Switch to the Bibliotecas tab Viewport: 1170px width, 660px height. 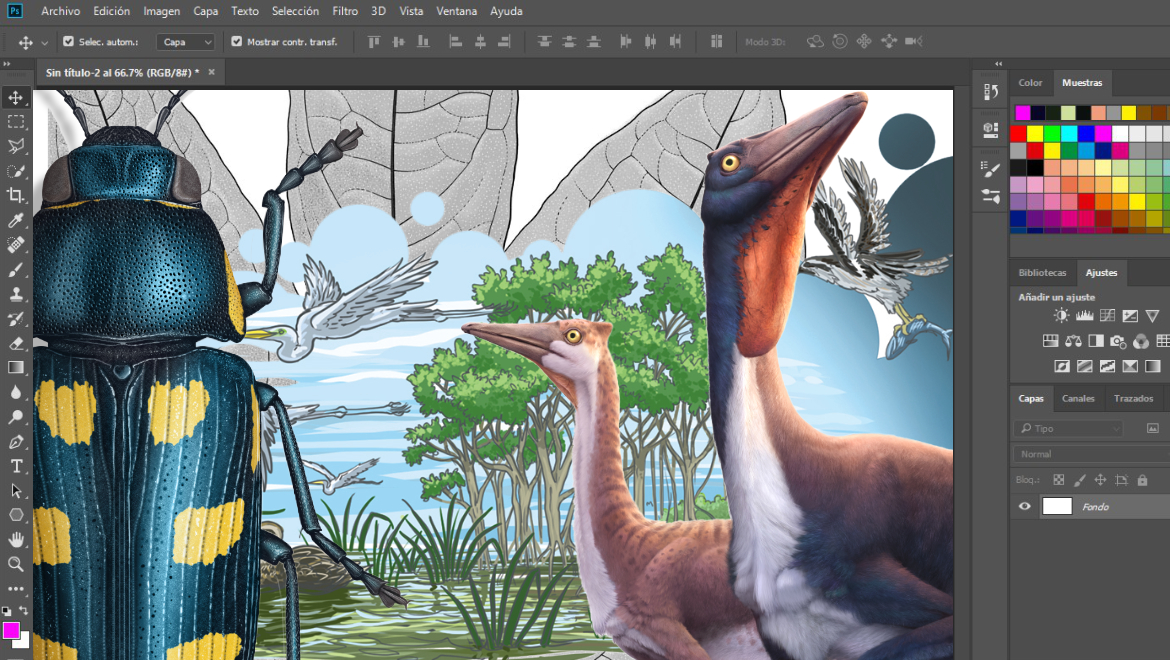[1042, 273]
